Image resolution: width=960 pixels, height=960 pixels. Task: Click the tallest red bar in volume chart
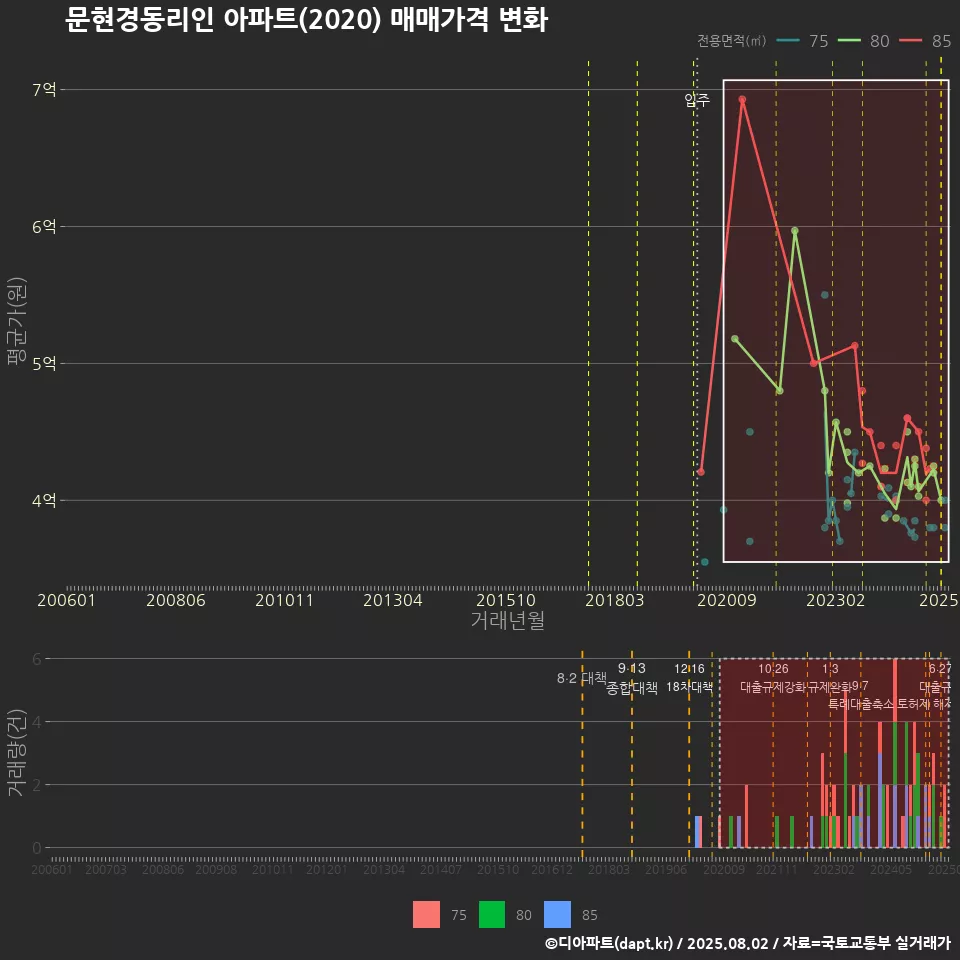[895, 690]
